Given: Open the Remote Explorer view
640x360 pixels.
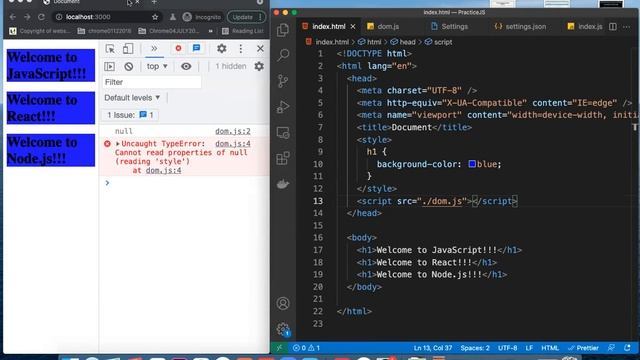Looking at the screenshot, I should coord(283,133).
